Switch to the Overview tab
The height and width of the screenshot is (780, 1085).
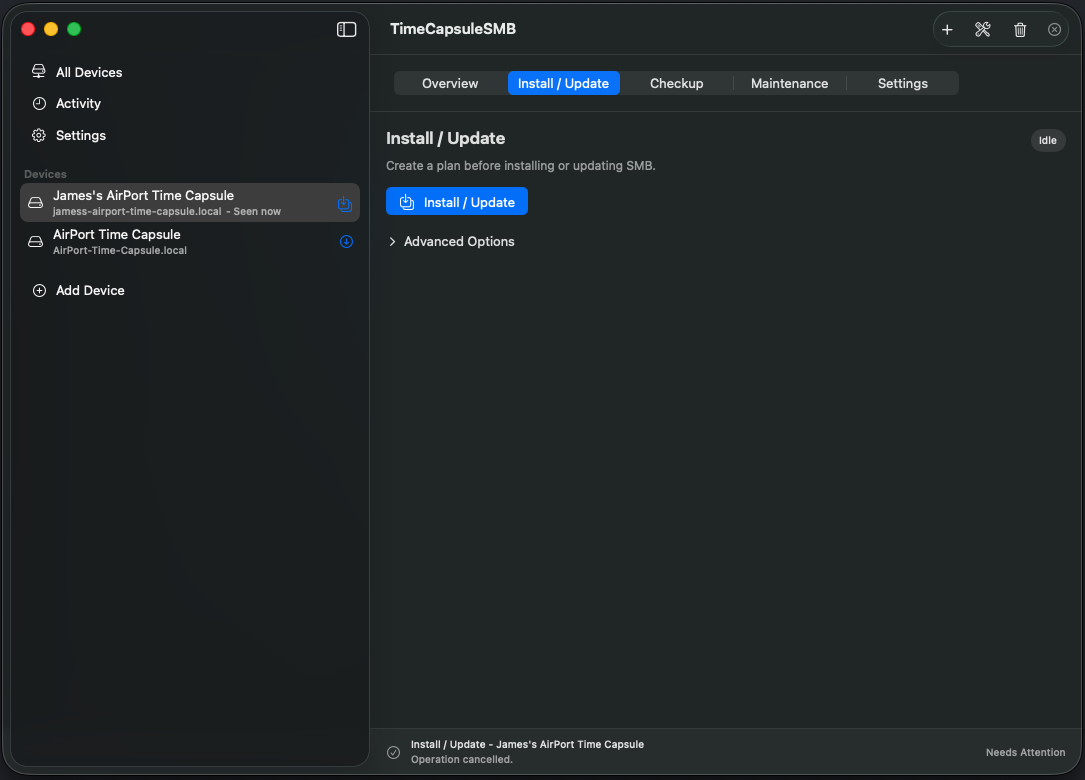(x=450, y=83)
